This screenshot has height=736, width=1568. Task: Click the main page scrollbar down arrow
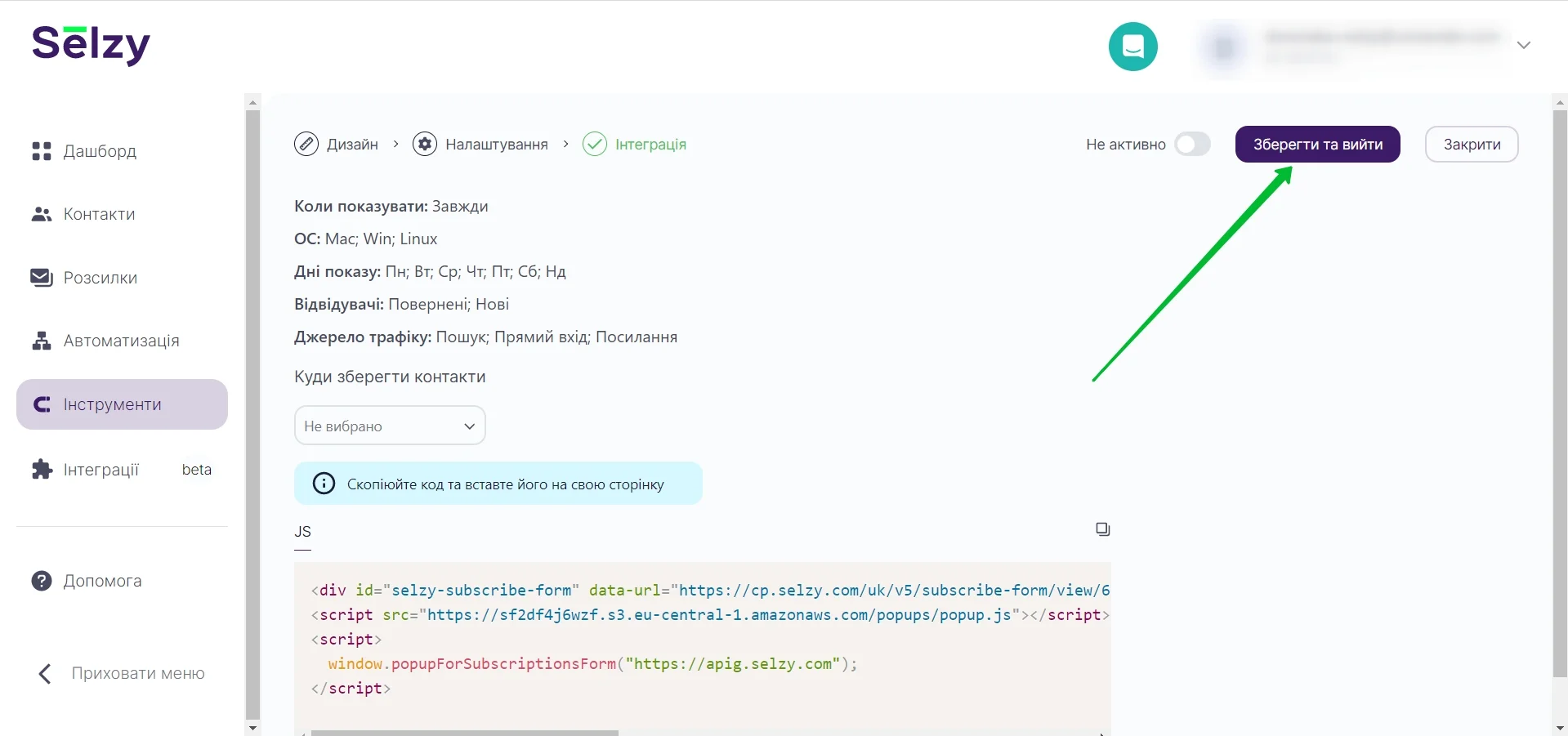[x=1560, y=727]
